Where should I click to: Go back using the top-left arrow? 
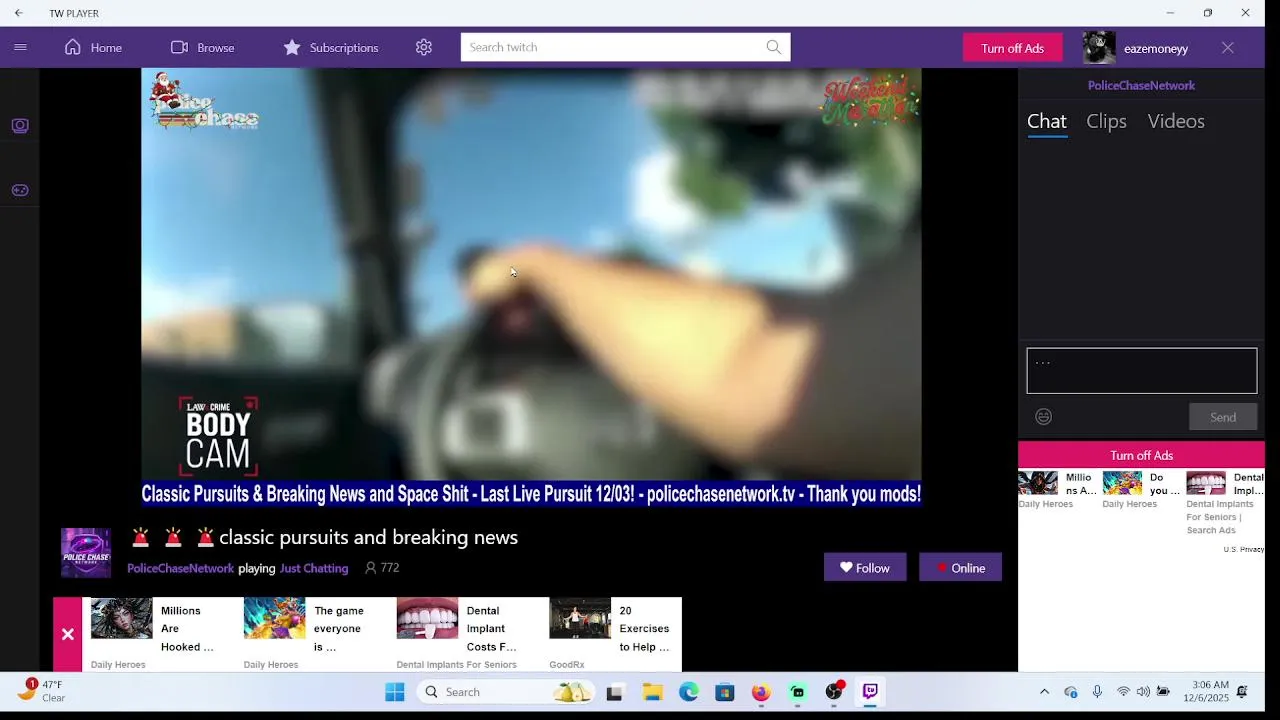point(18,13)
